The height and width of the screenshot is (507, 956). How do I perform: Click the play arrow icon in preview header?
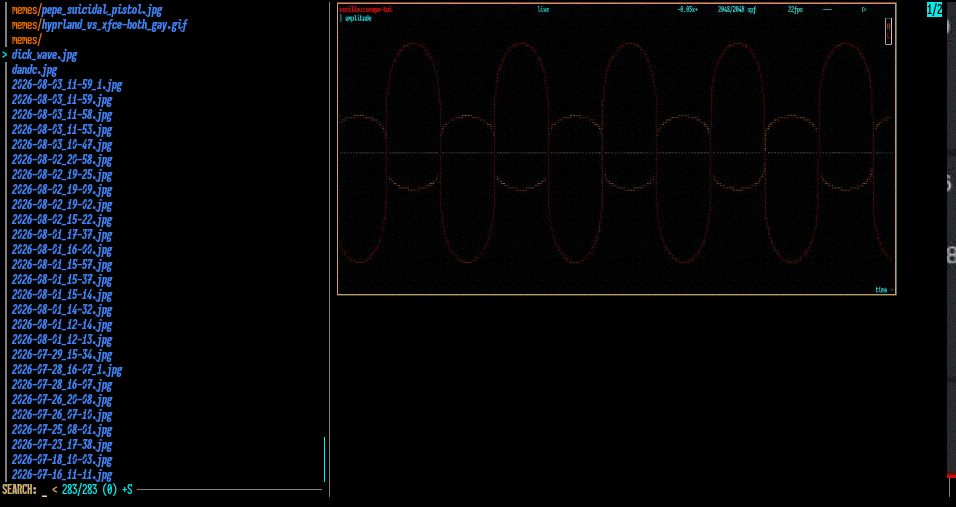tap(864, 10)
